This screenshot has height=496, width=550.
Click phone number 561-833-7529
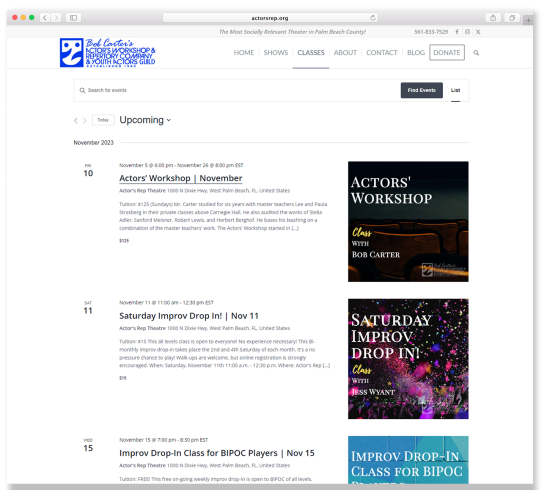click(x=431, y=32)
